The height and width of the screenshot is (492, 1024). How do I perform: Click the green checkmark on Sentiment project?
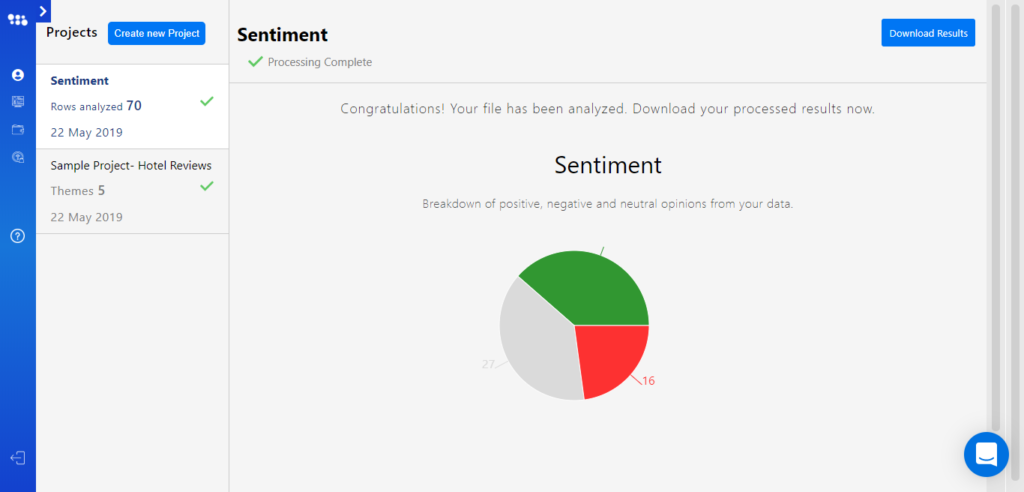coord(207,101)
